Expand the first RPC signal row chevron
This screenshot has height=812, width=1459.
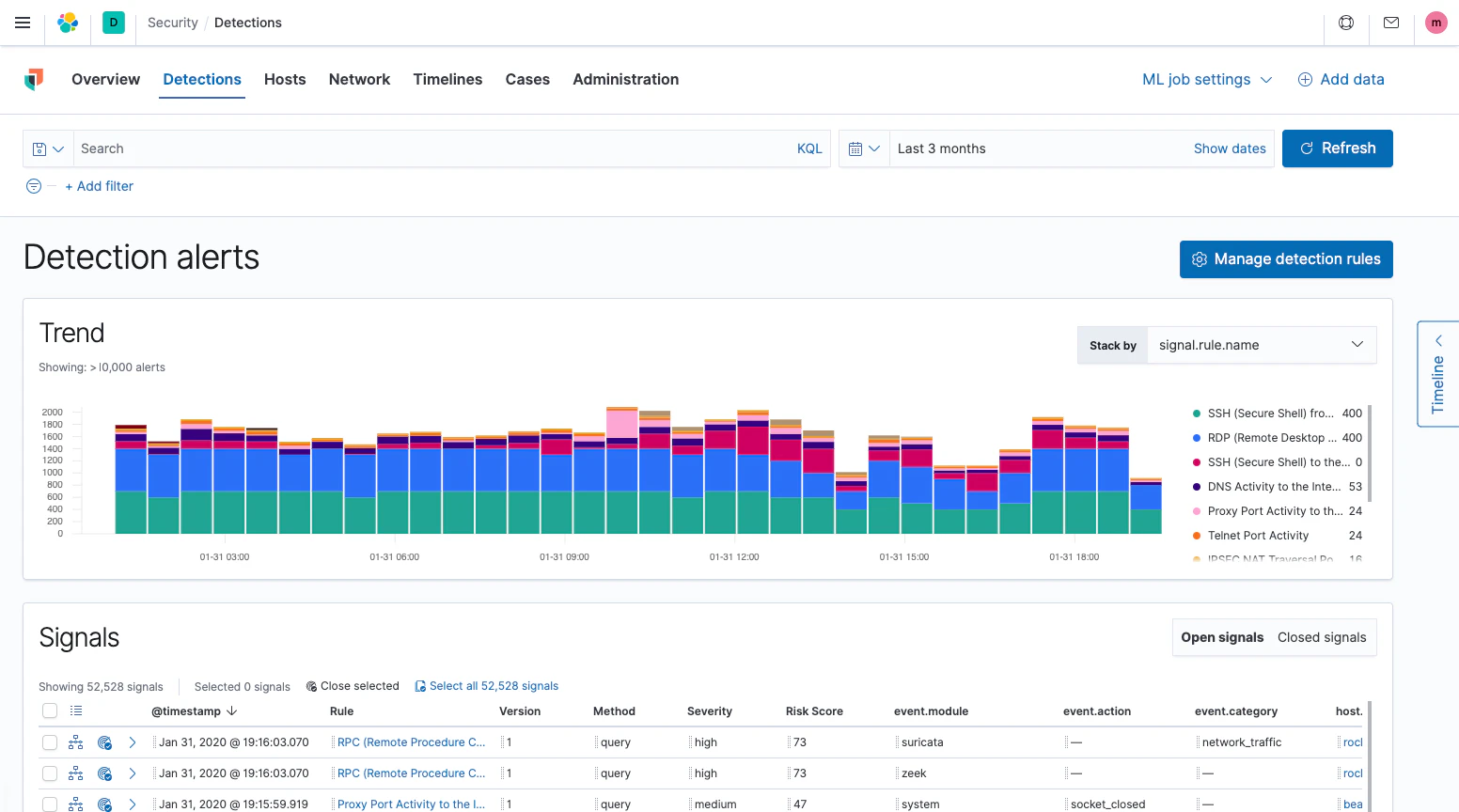[132, 742]
